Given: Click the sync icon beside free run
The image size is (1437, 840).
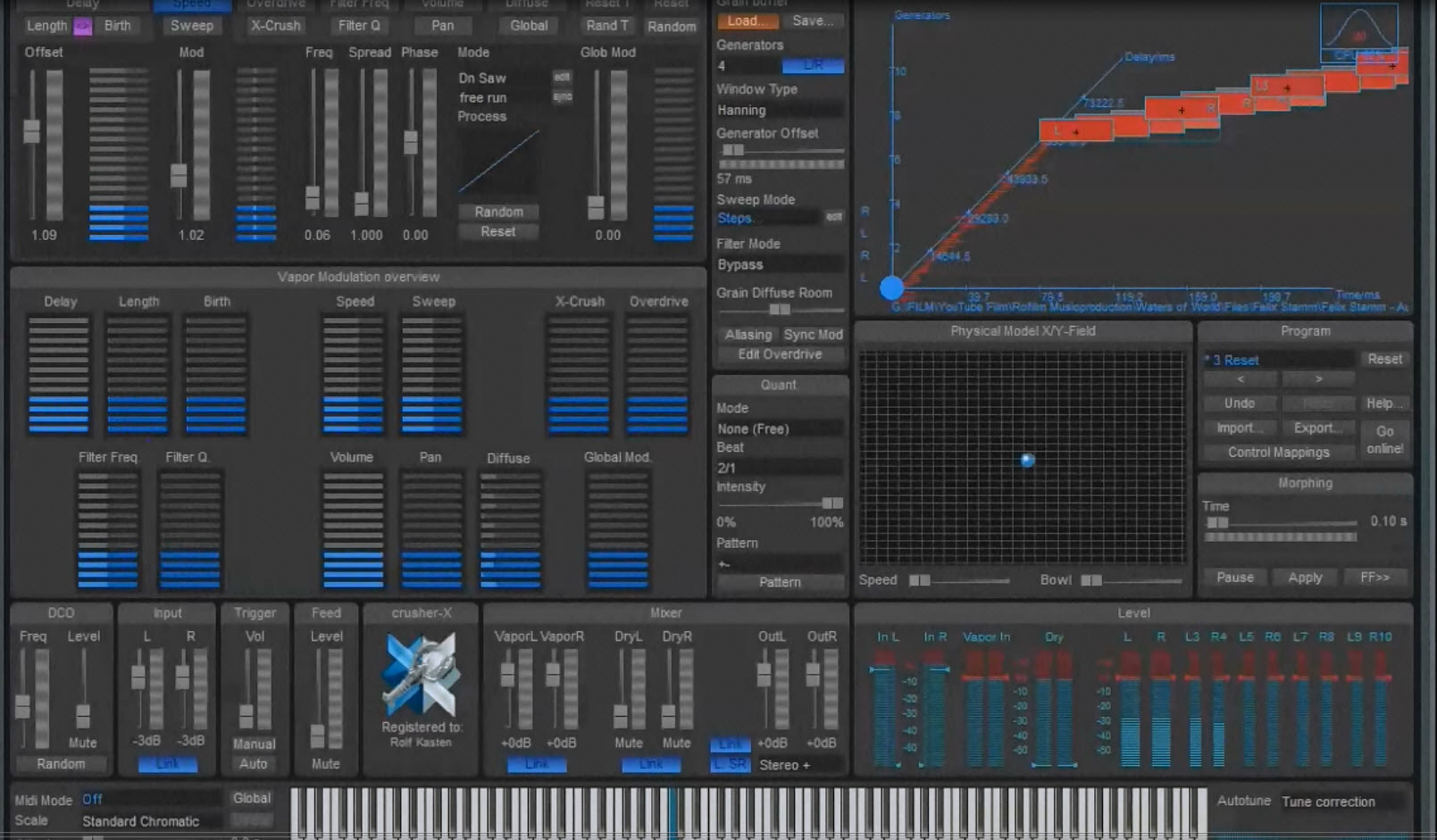Looking at the screenshot, I should pyautogui.click(x=562, y=96).
